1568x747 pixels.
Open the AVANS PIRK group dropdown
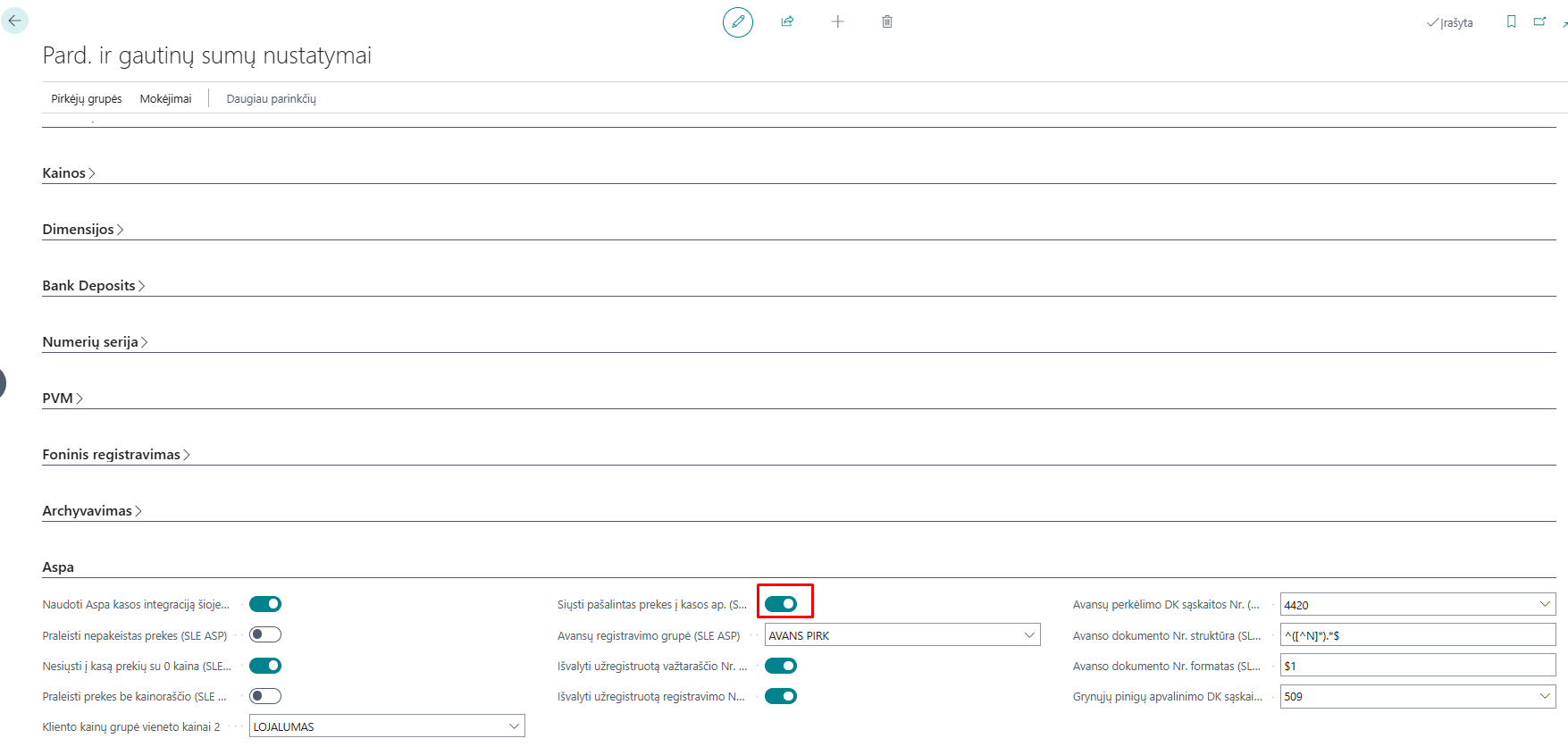[1029, 635]
